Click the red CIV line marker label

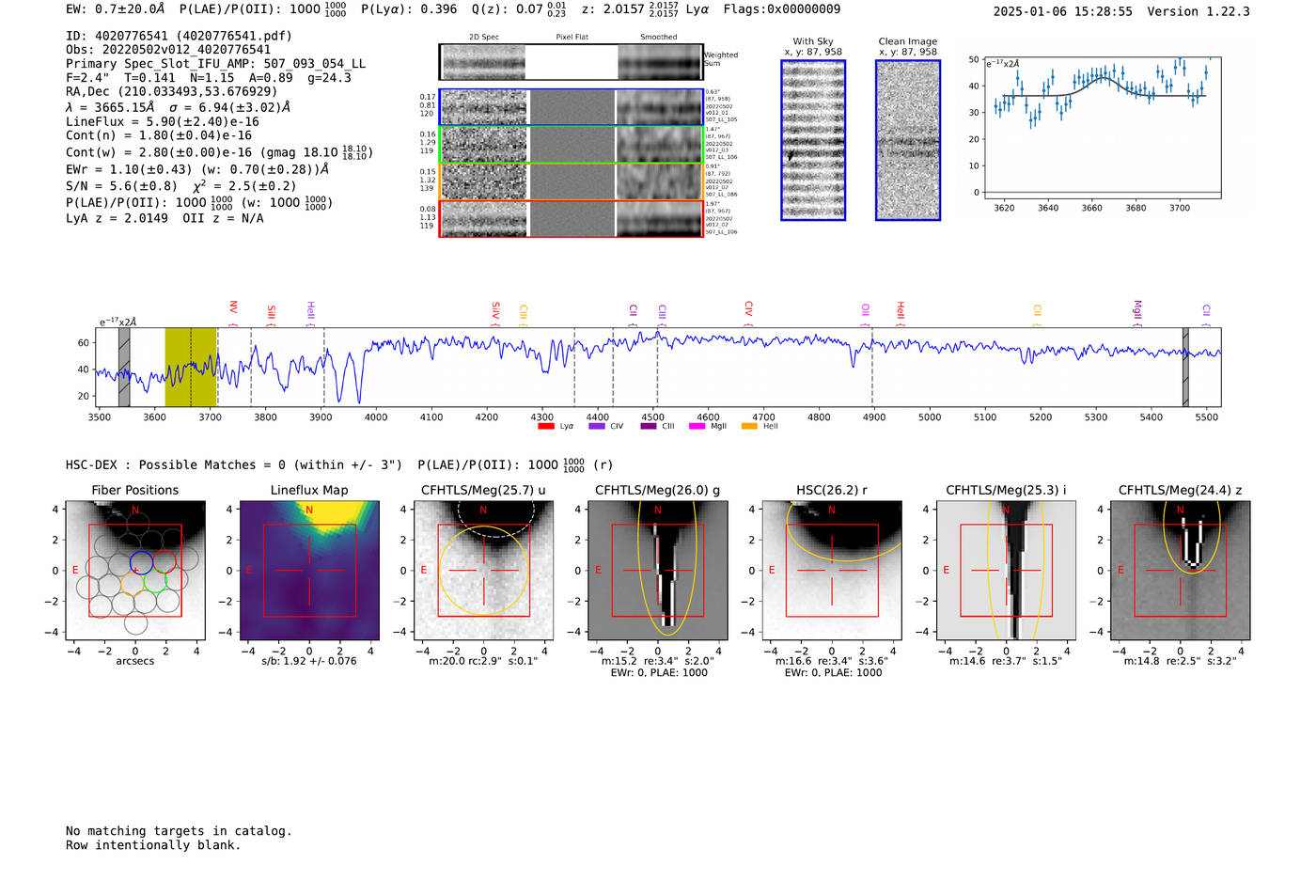[748, 309]
